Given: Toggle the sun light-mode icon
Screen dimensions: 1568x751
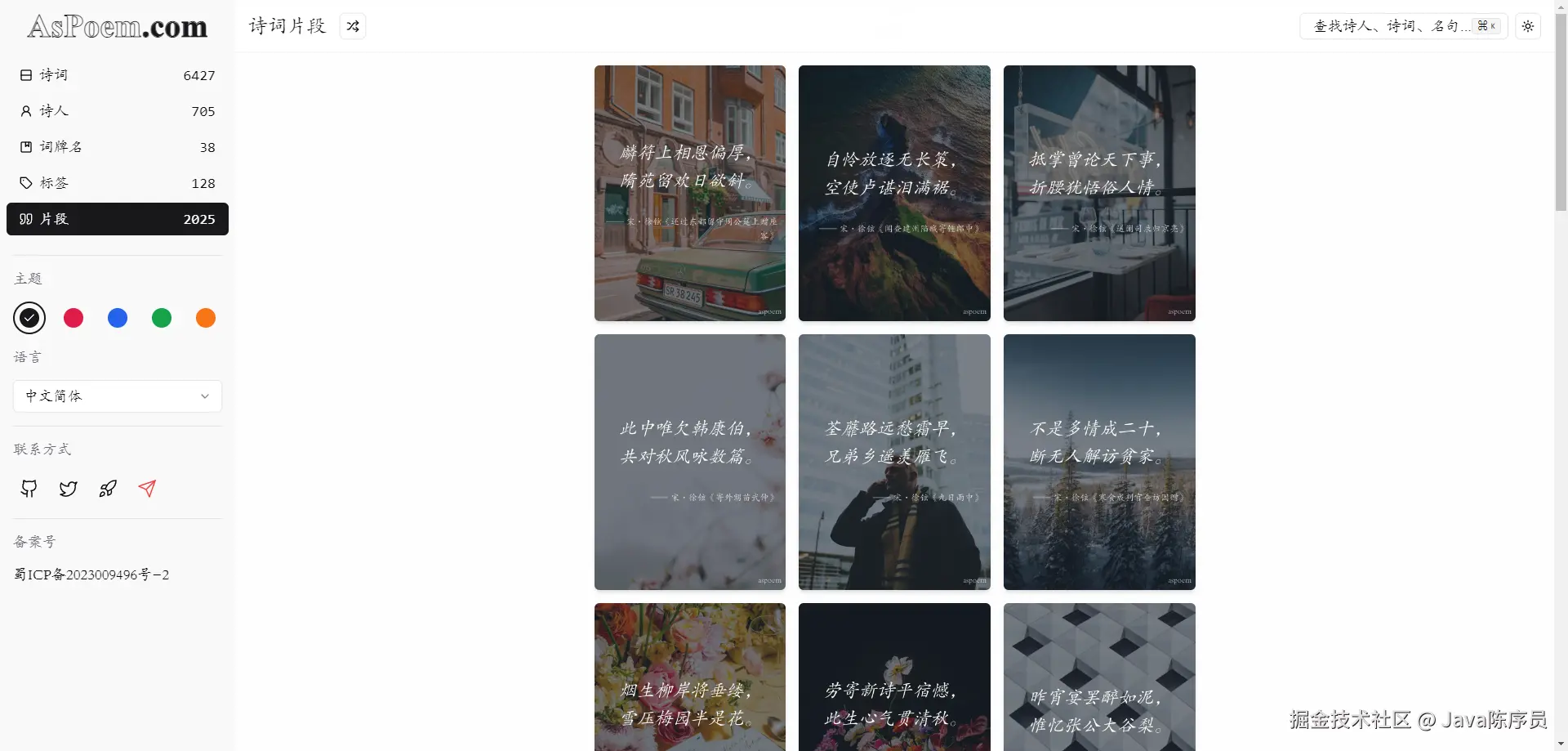Looking at the screenshot, I should (x=1528, y=26).
